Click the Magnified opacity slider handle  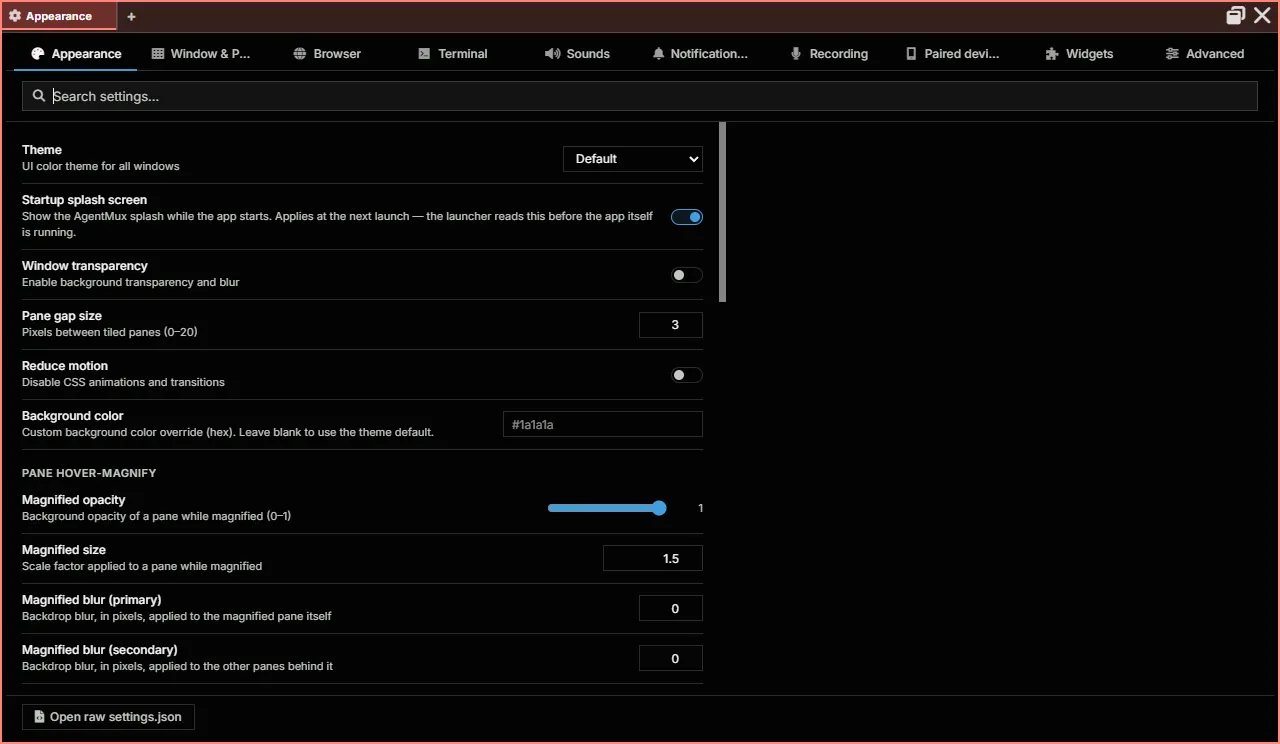pyautogui.click(x=659, y=508)
